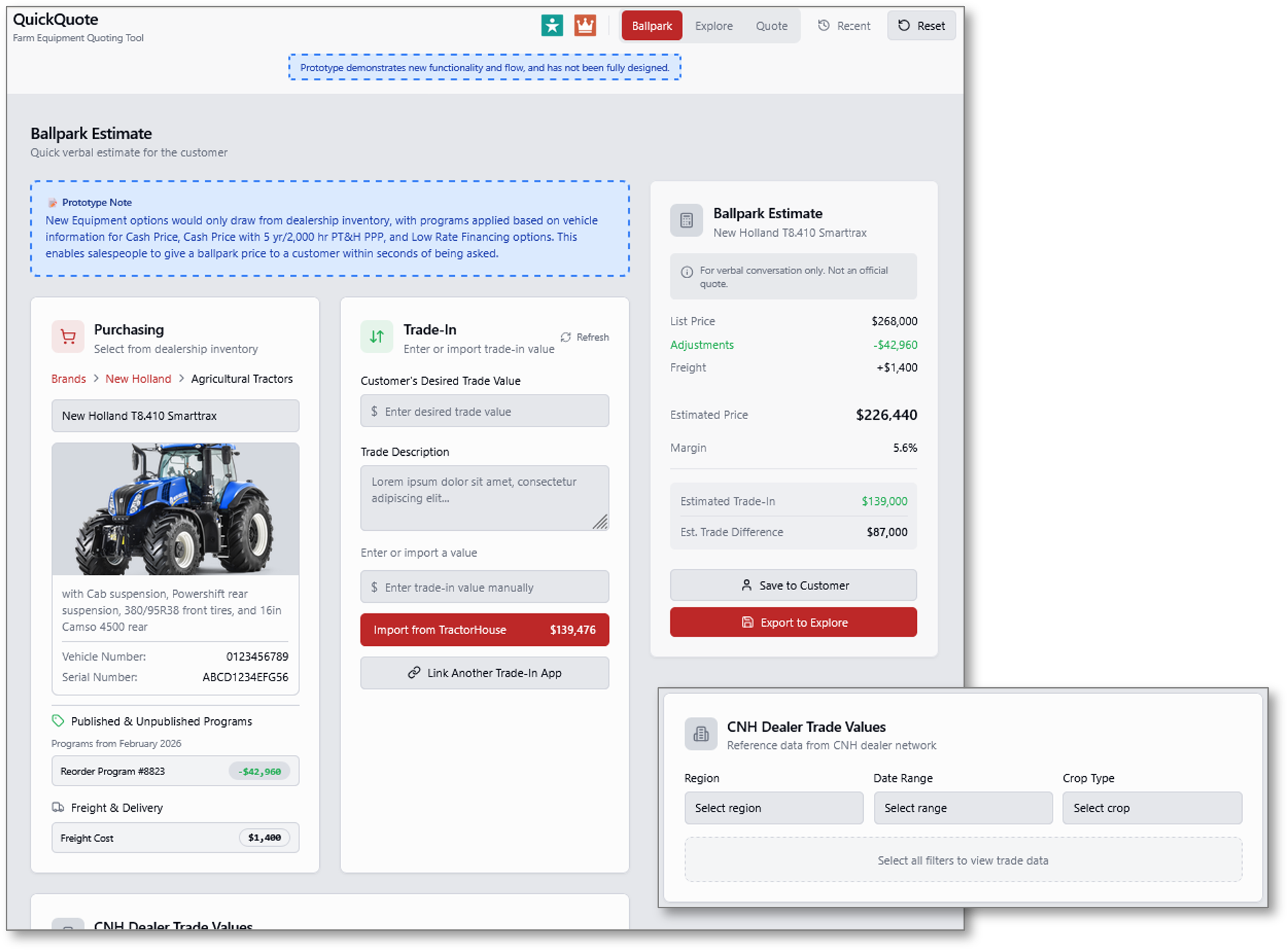
Task: Click Import from TractorHouse button
Action: click(x=485, y=630)
